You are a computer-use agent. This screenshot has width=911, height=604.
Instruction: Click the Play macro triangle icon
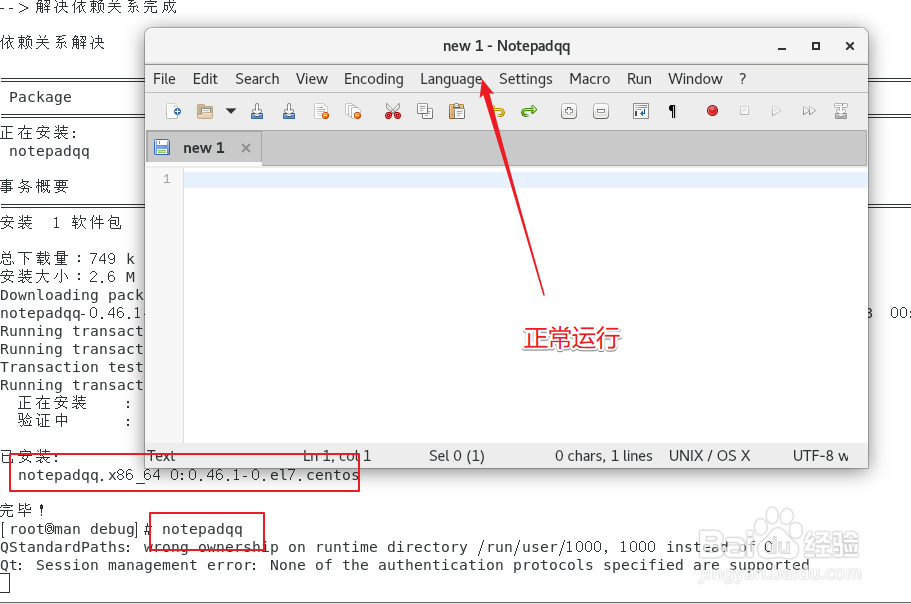[x=776, y=110]
